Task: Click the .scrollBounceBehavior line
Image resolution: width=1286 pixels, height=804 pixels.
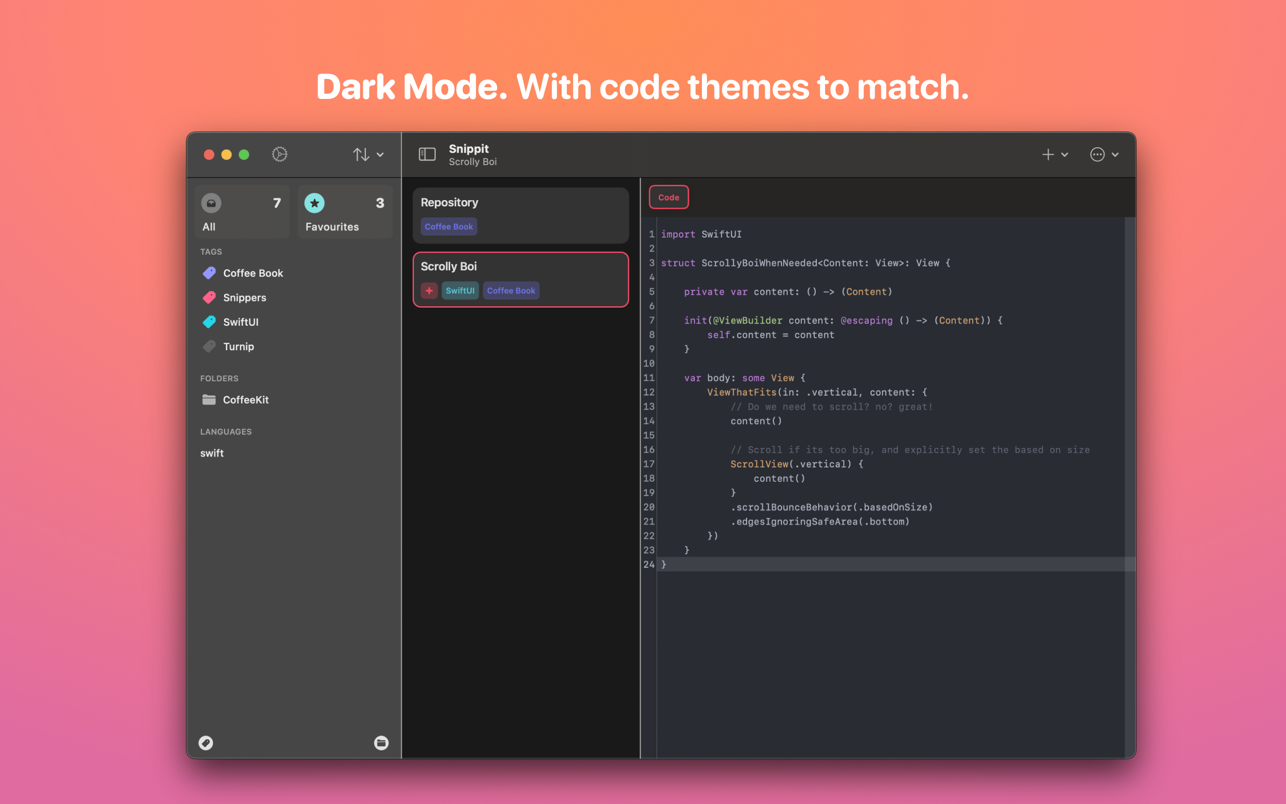Action: 832,507
